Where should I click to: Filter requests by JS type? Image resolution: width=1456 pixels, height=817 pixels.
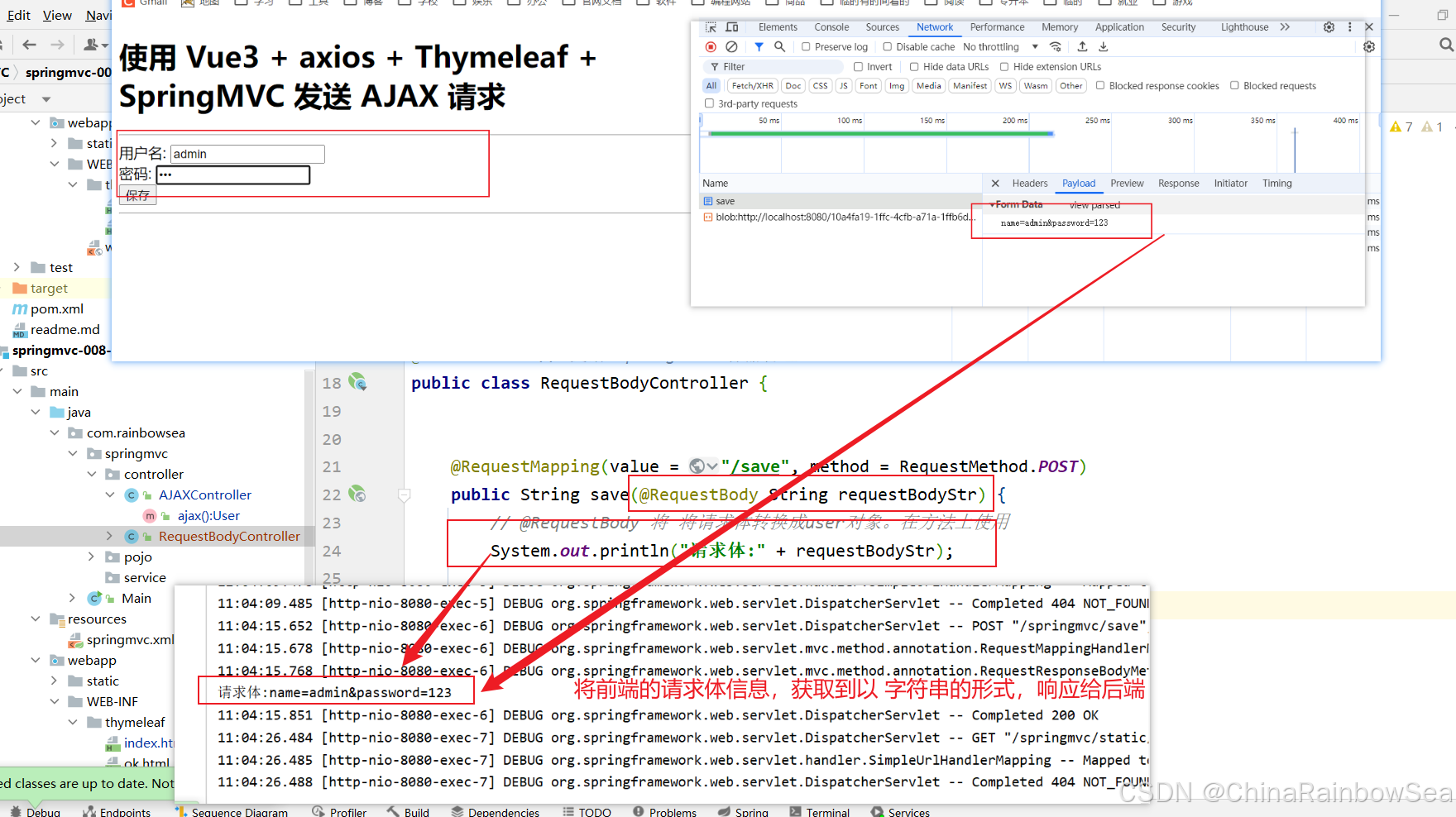(x=844, y=85)
